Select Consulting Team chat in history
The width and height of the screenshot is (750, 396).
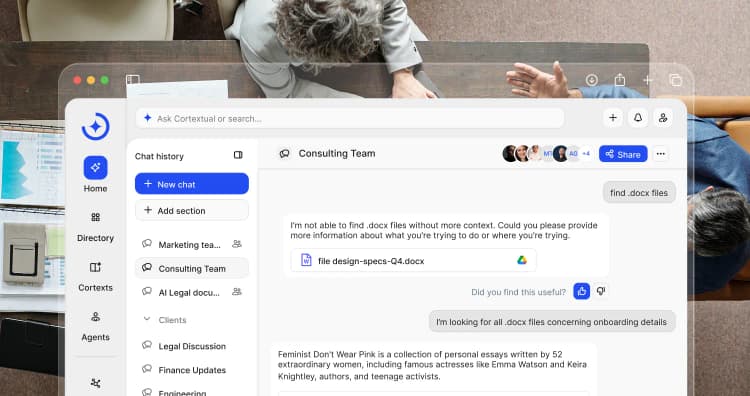click(x=192, y=268)
